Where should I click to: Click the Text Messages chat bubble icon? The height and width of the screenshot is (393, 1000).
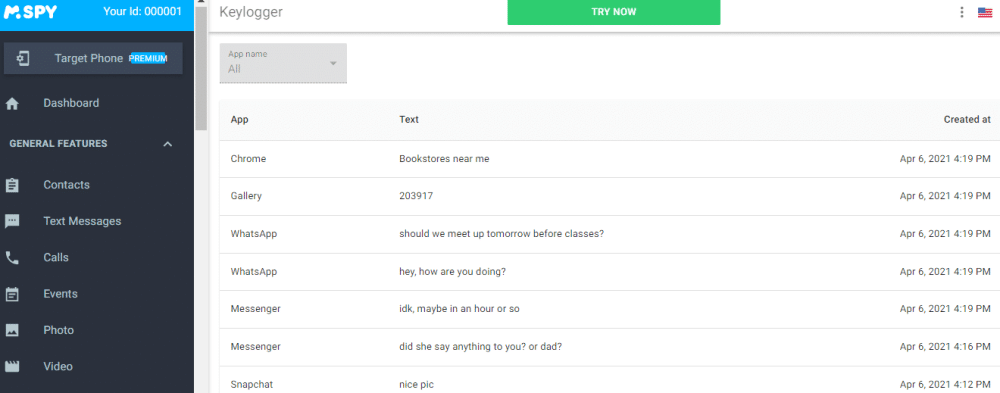11,221
